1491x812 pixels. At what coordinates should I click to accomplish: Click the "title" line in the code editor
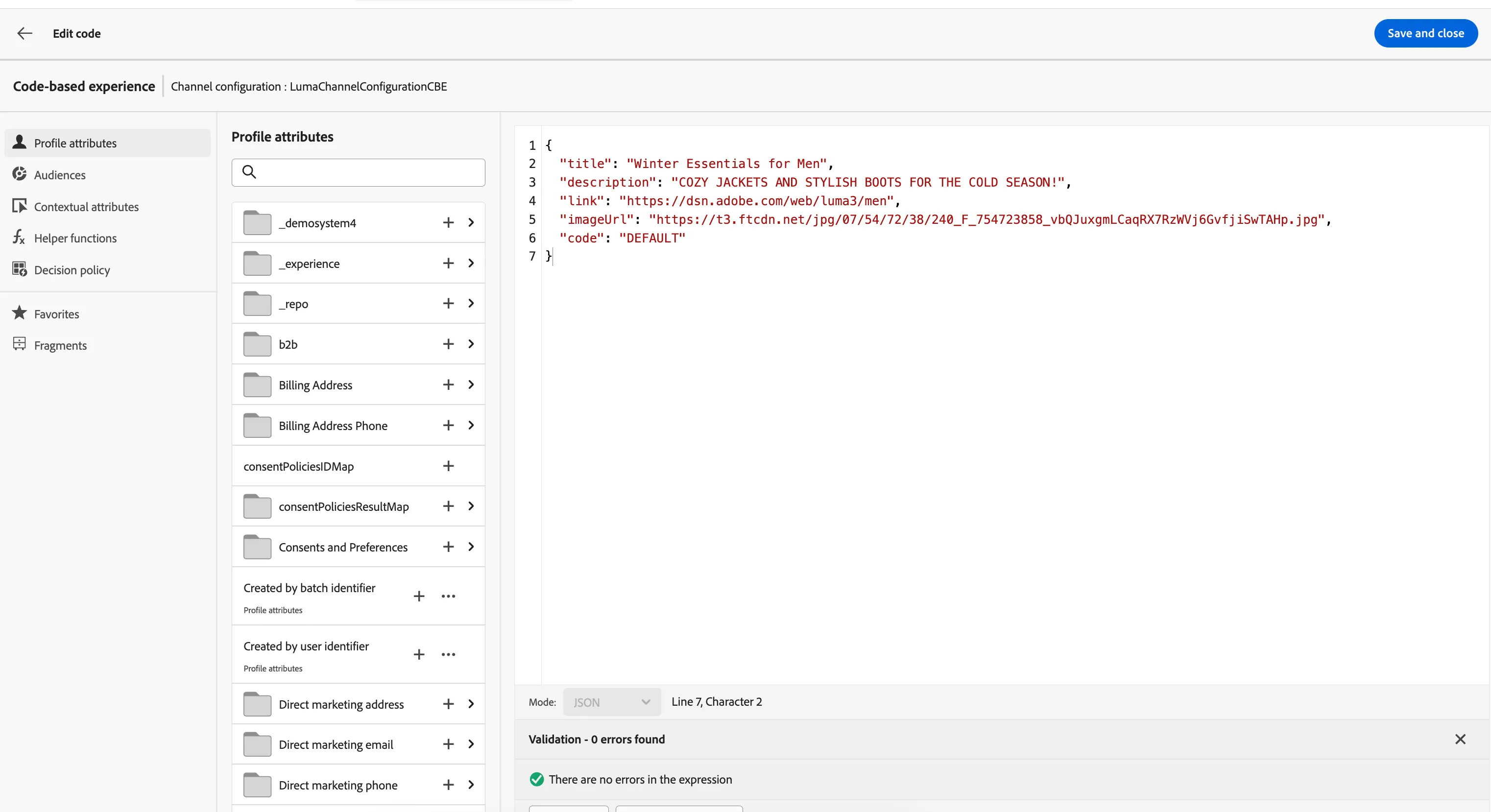pos(697,164)
